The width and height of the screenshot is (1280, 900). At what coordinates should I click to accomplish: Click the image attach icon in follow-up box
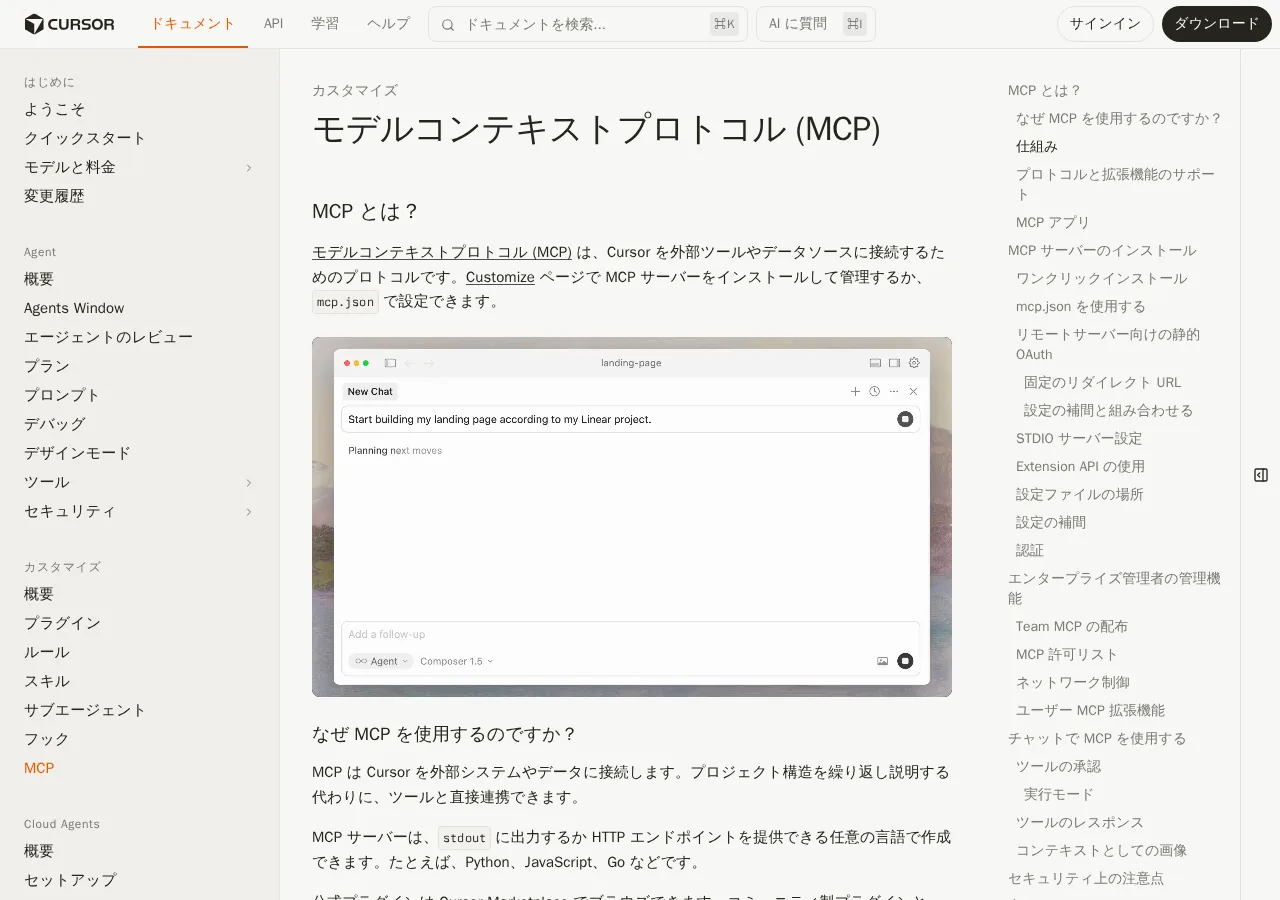(x=882, y=661)
